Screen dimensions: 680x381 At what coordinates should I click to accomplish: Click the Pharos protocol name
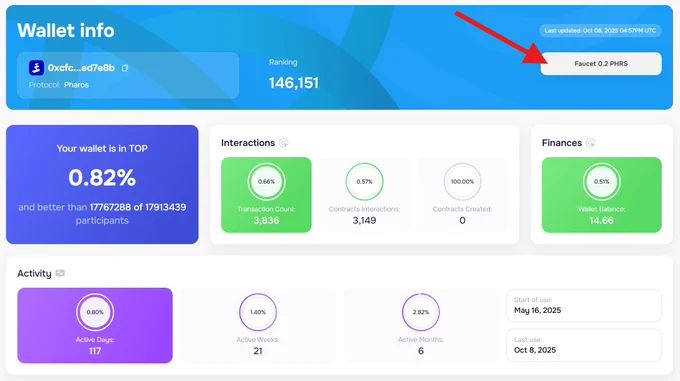[76, 85]
